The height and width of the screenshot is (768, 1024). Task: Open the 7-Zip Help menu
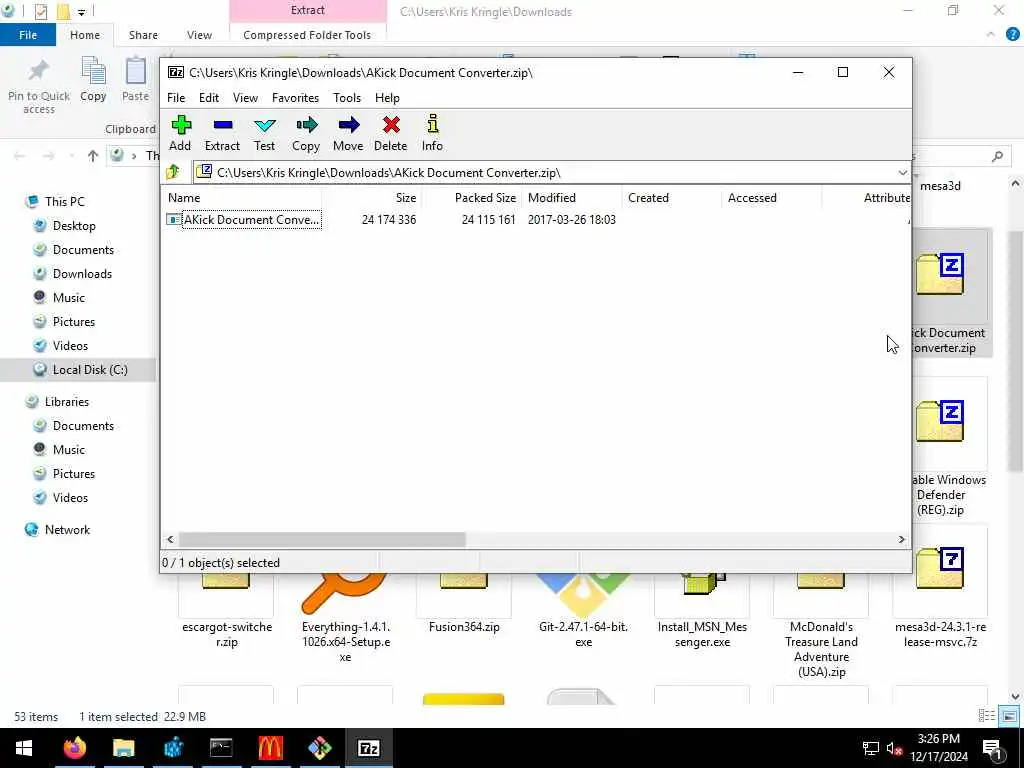[x=387, y=98]
